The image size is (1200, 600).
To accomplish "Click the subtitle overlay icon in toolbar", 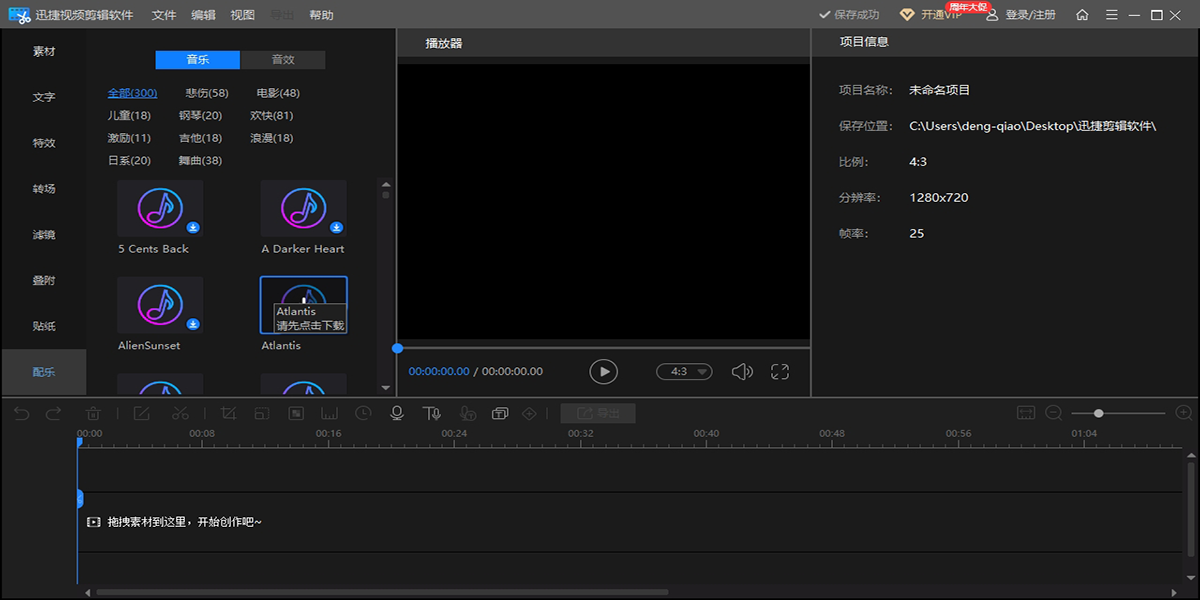I will [500, 413].
